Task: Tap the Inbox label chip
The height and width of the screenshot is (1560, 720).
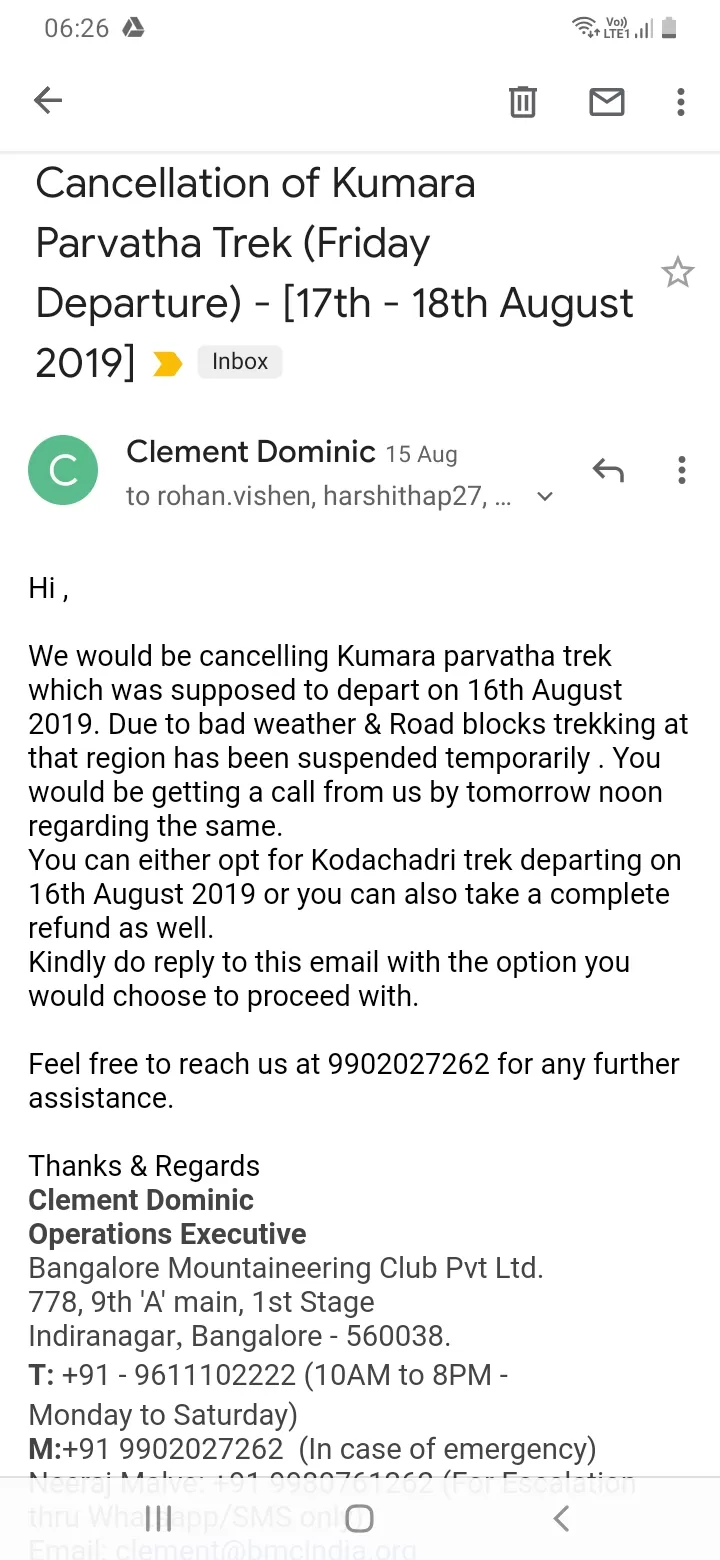Action: tap(240, 362)
